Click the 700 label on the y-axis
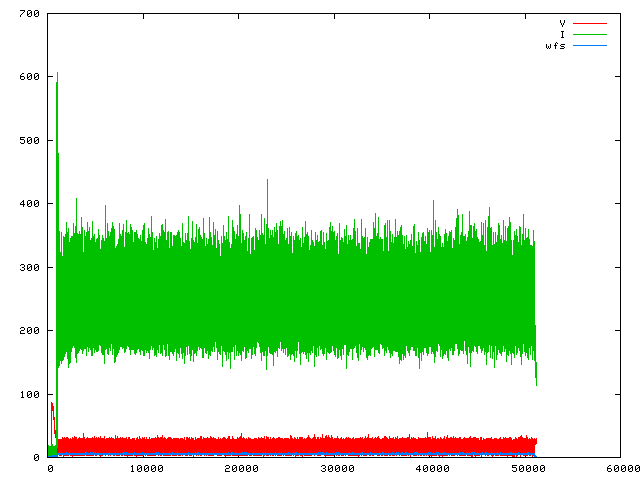 click(x=29, y=14)
